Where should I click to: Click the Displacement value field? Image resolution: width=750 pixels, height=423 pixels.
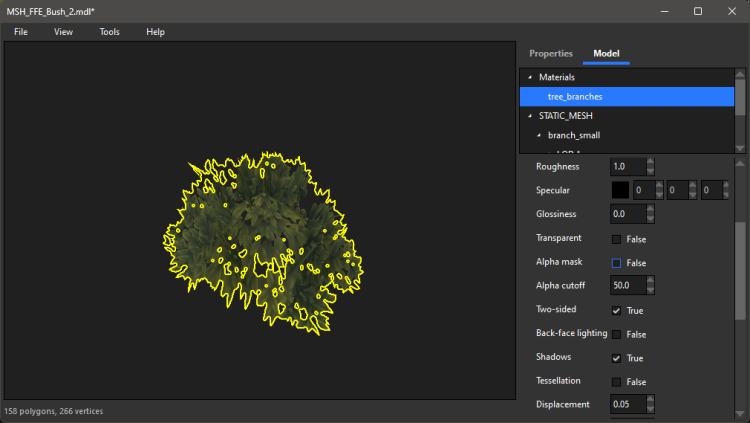tap(627, 405)
